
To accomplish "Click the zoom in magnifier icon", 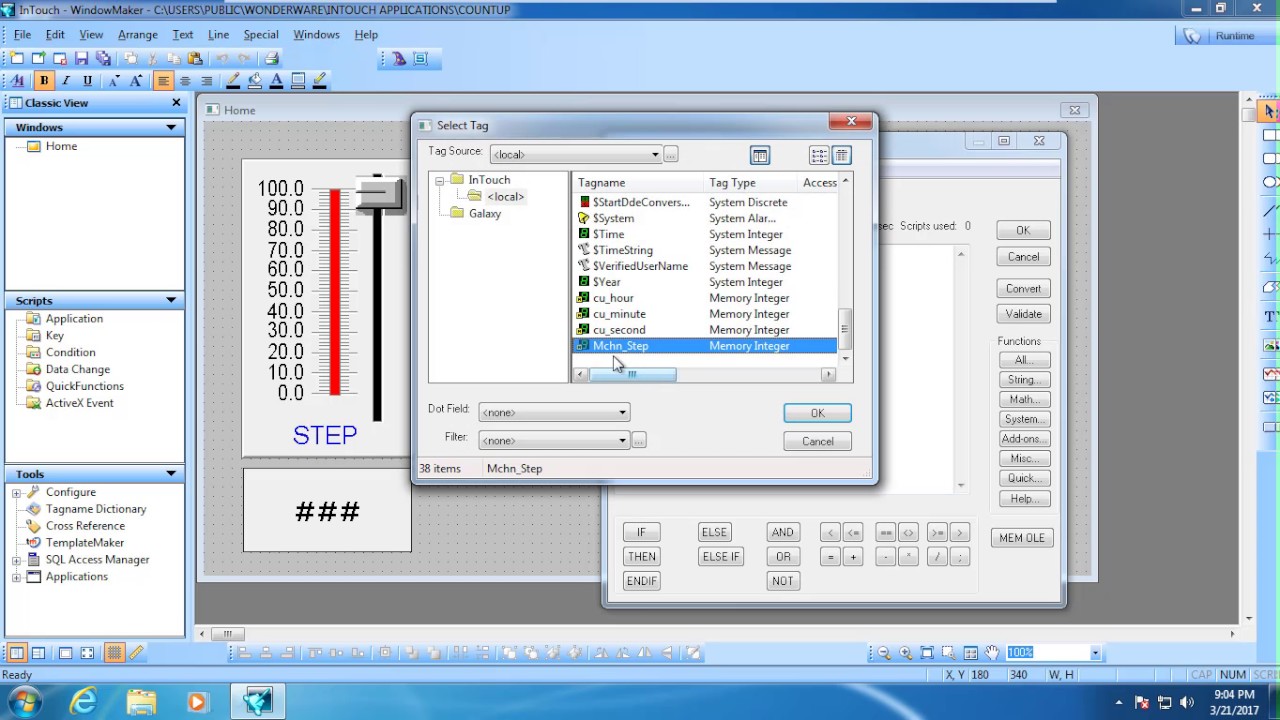I will coord(905,653).
